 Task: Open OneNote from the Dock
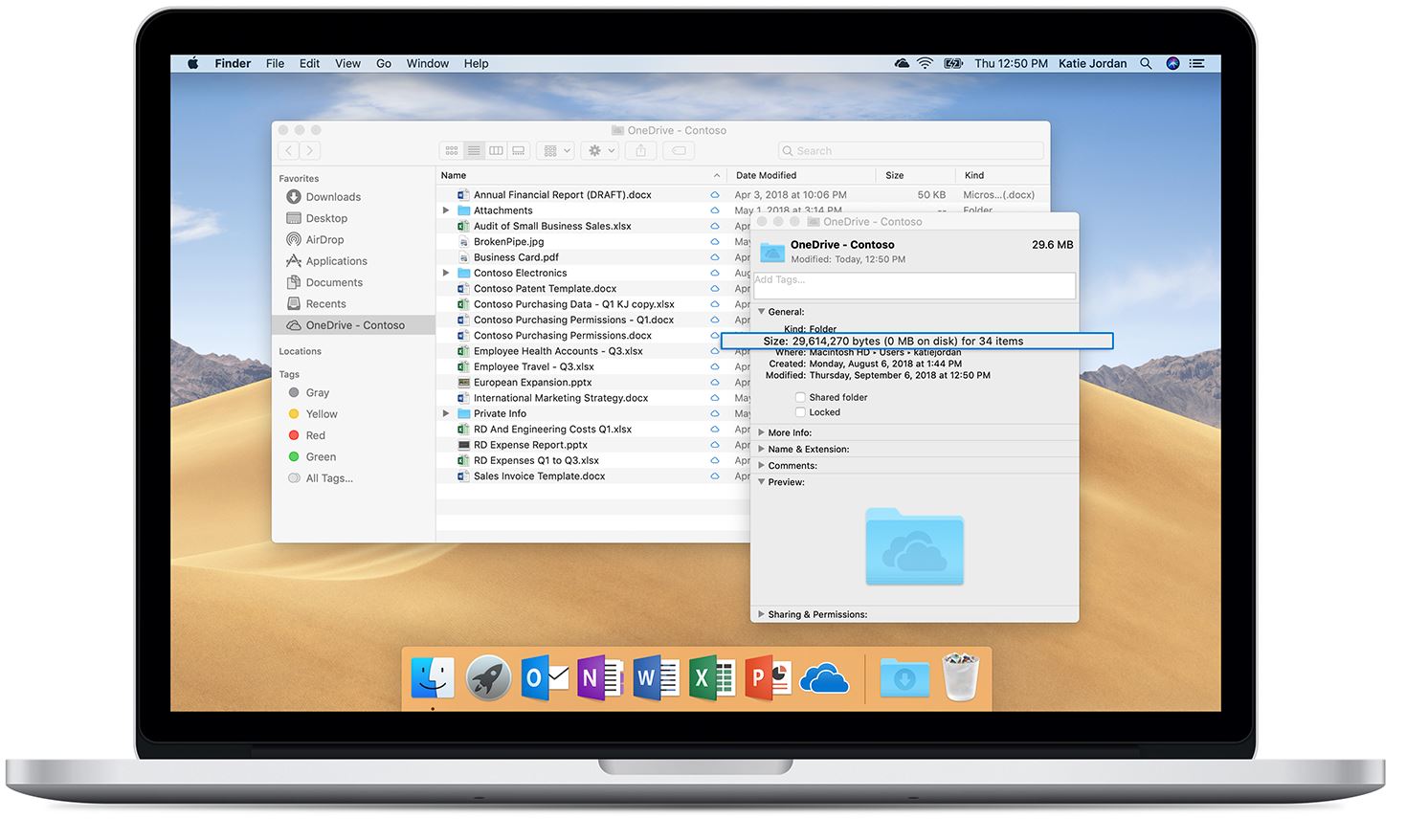click(x=600, y=678)
